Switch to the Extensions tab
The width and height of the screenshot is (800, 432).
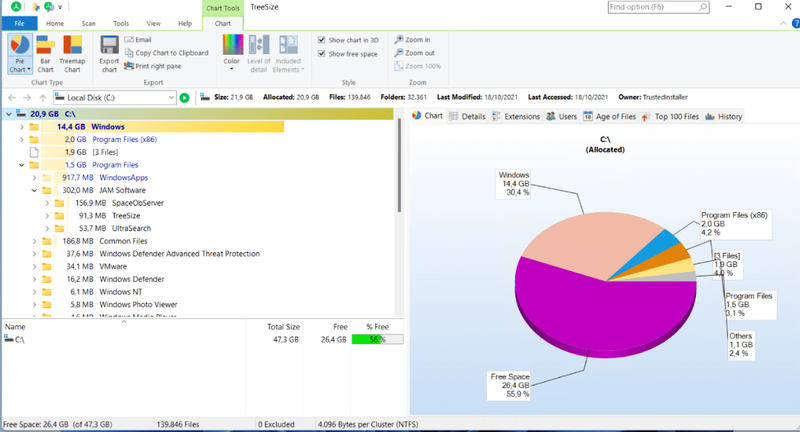coord(516,116)
